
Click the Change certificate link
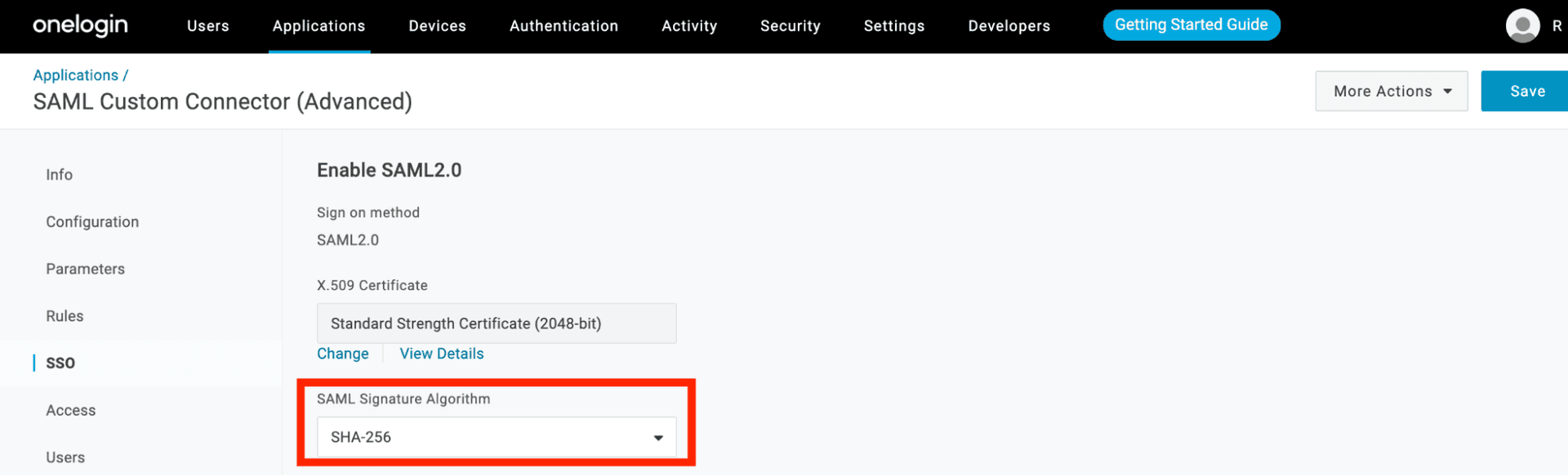342,354
